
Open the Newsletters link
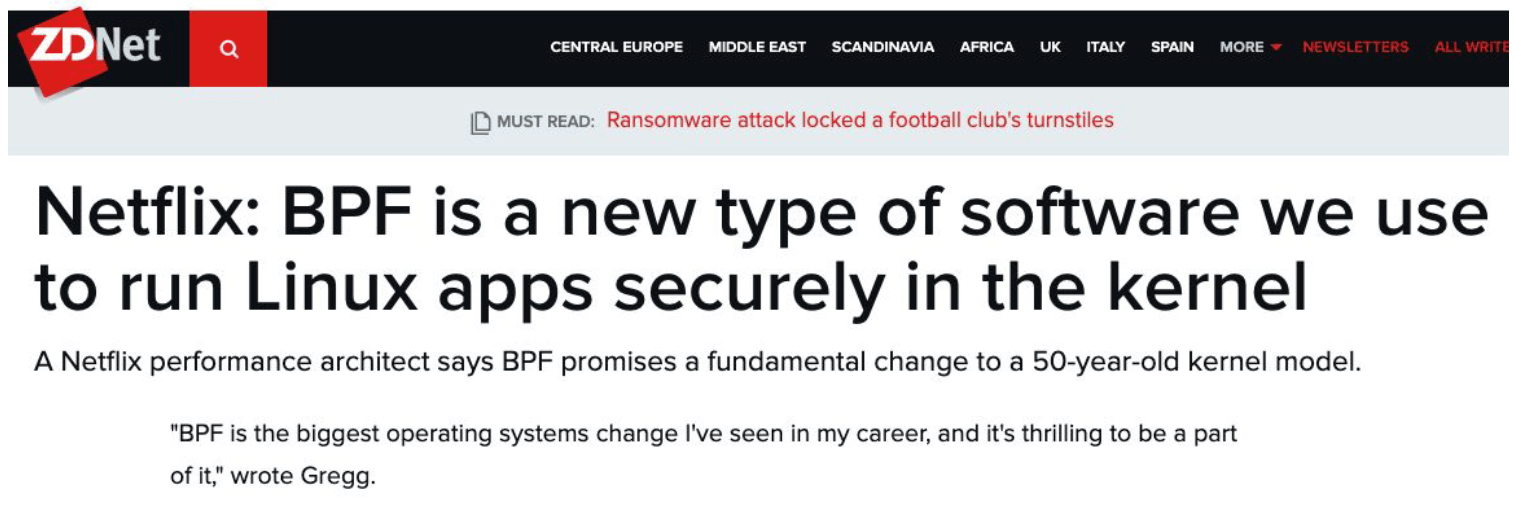pos(1355,47)
